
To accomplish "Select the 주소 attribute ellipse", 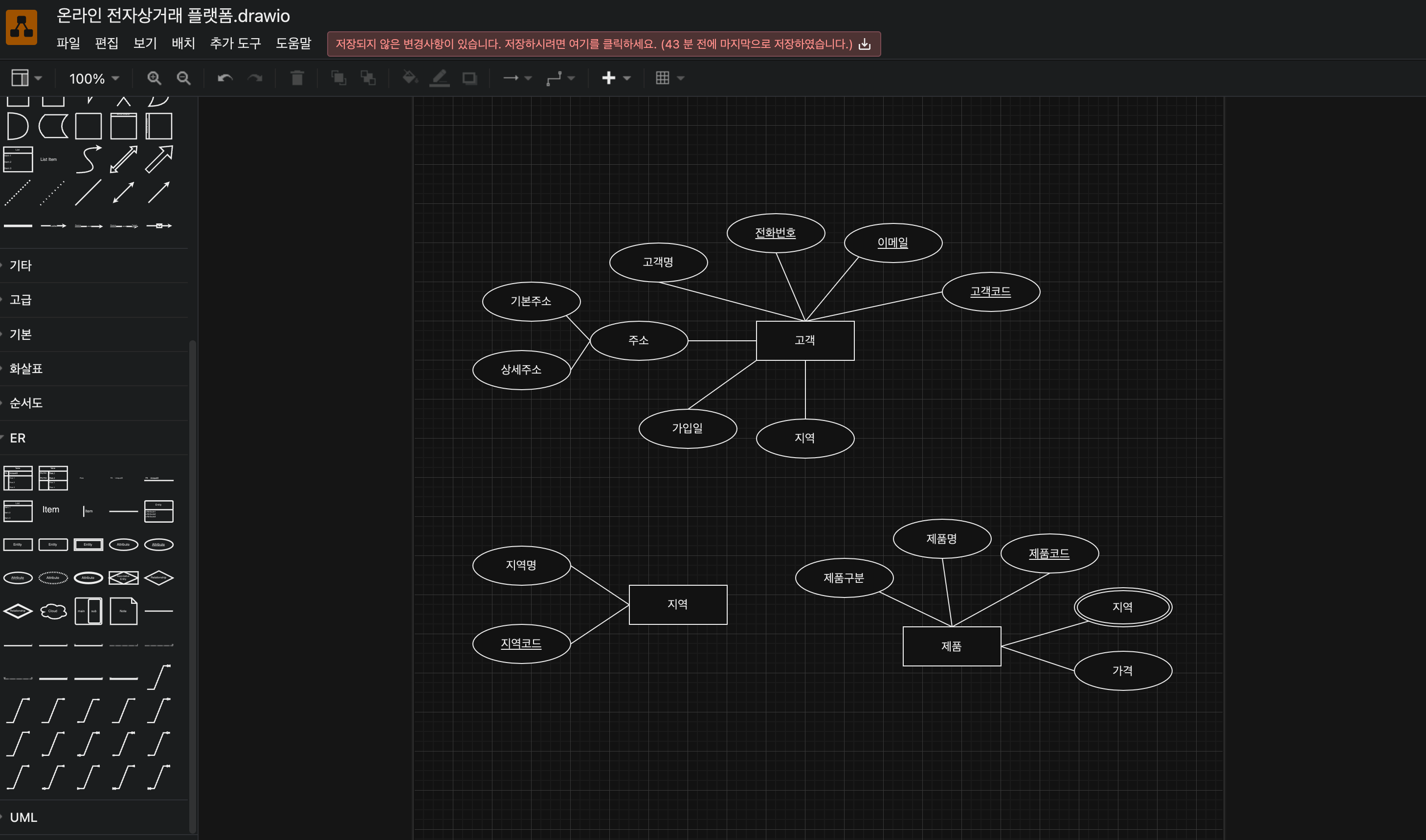I will pos(639,341).
